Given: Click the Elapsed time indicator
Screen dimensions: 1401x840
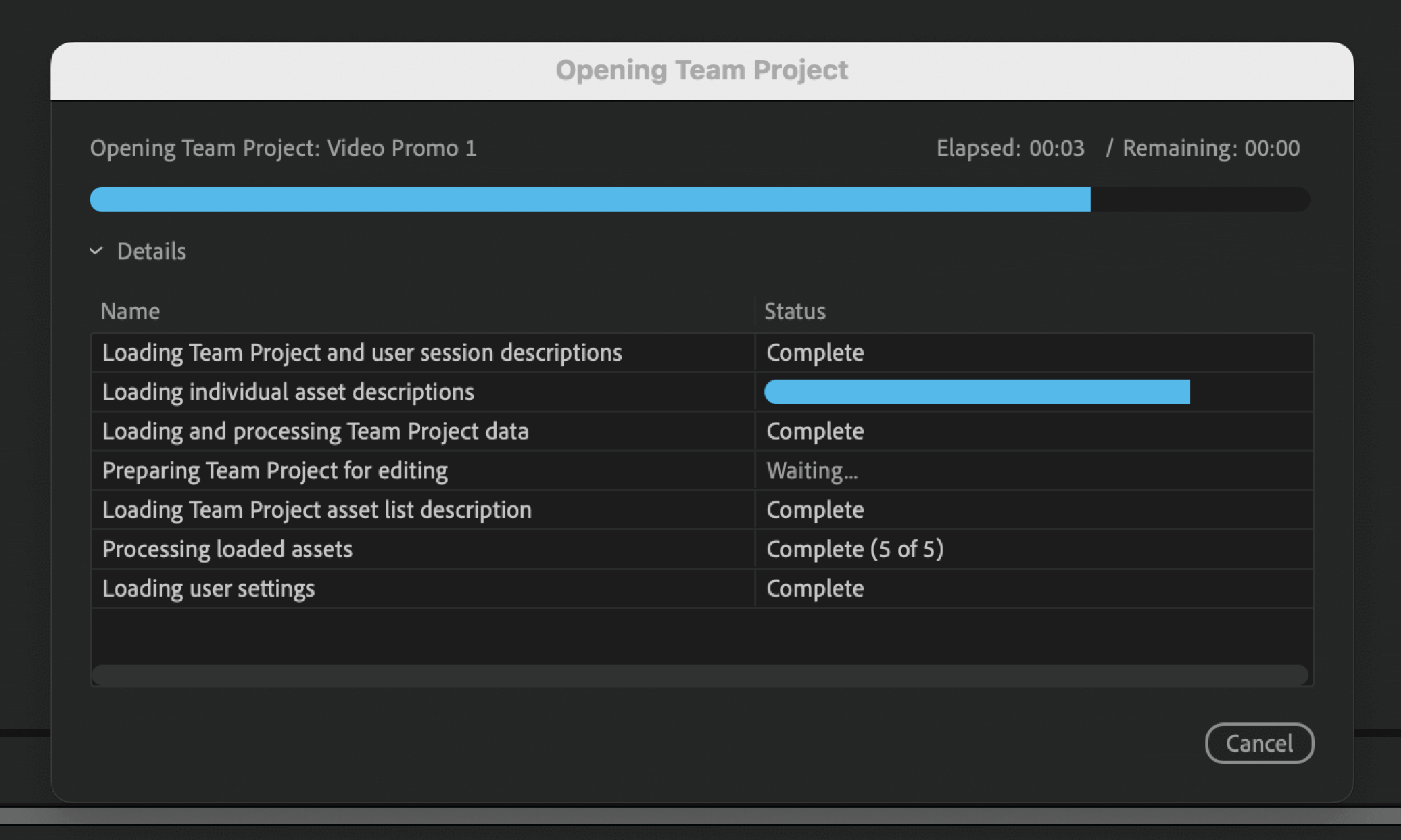Looking at the screenshot, I should click(1010, 148).
